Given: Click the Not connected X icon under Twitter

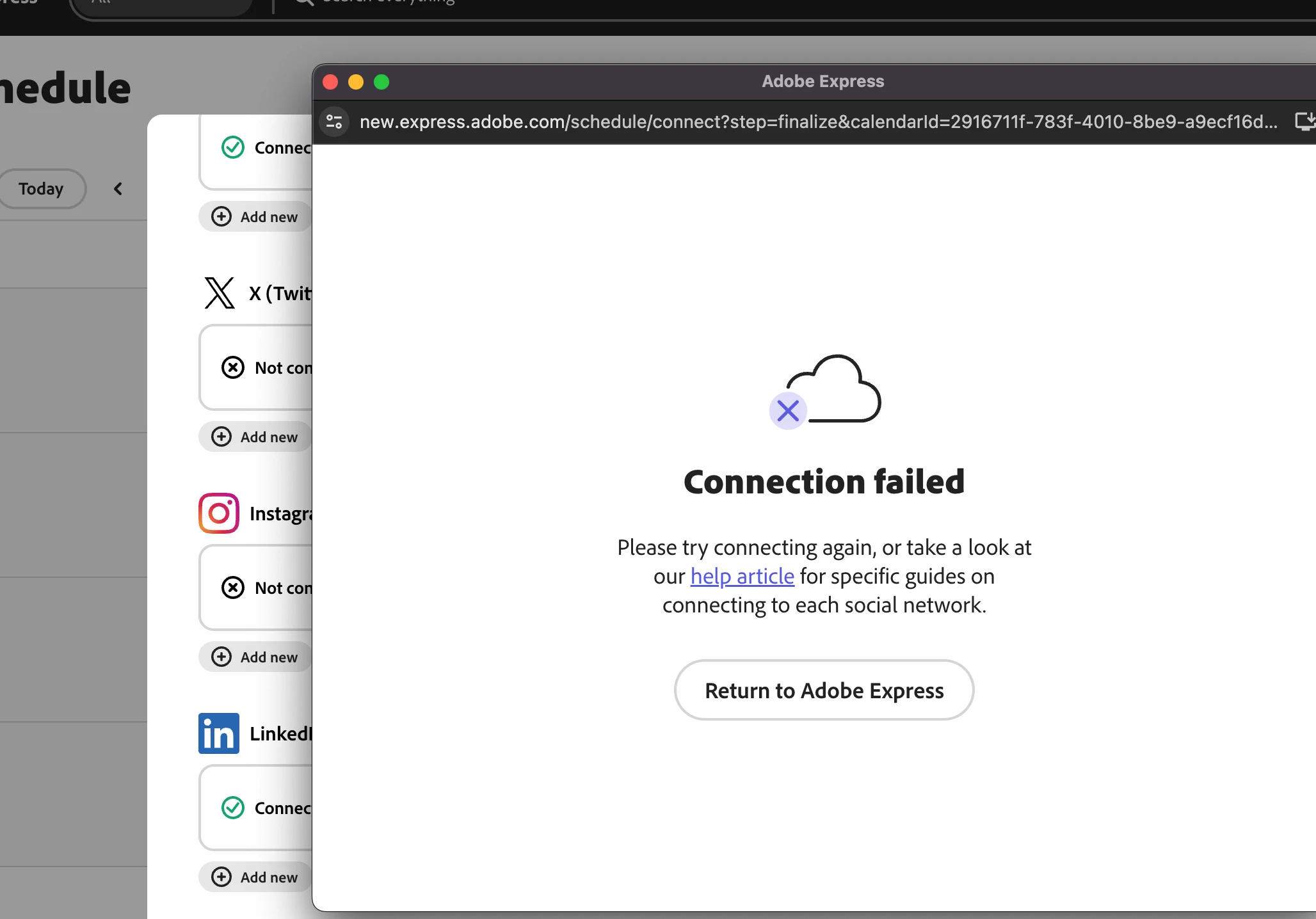Looking at the screenshot, I should tap(233, 367).
